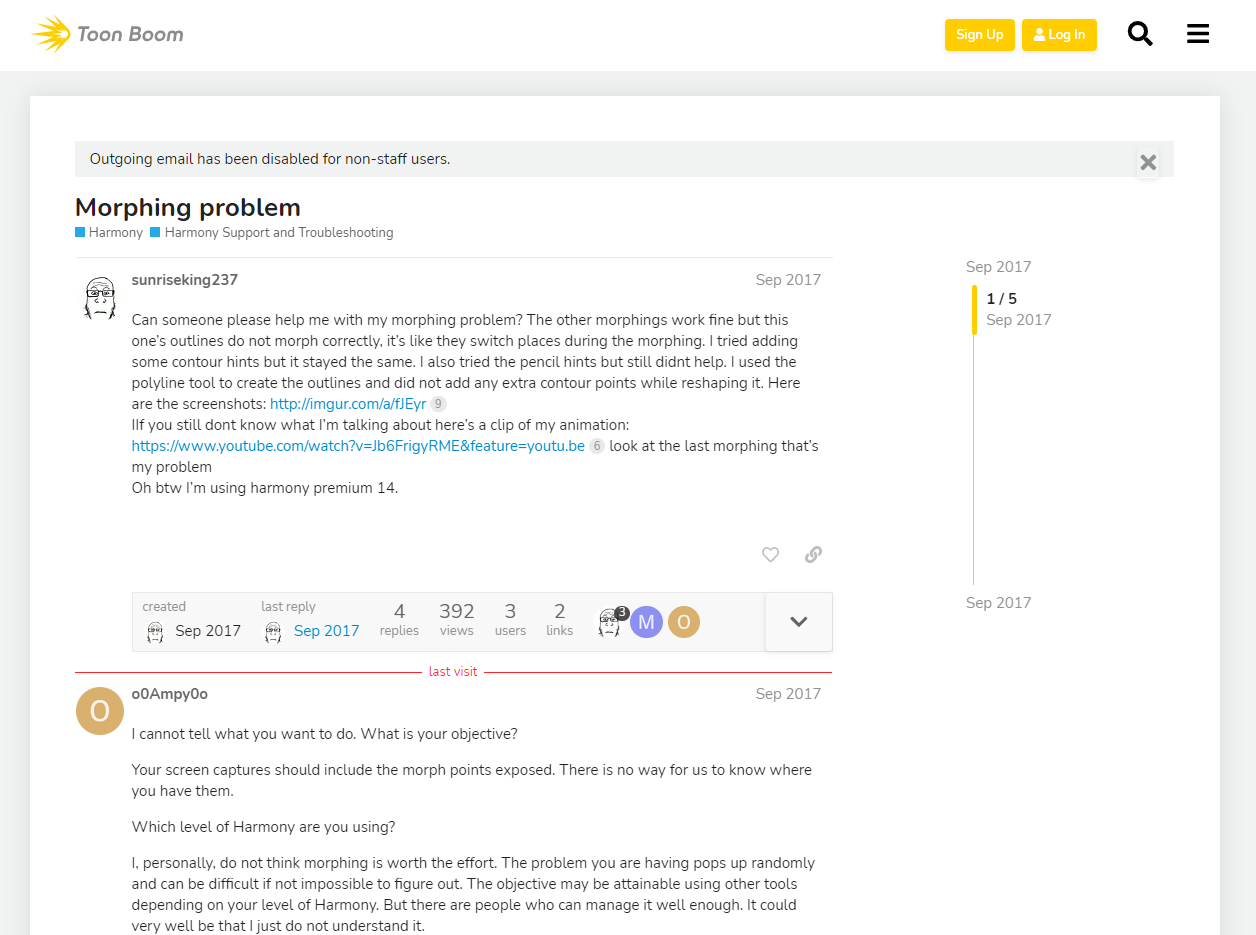Image resolution: width=1256 pixels, height=935 pixels.
Task: Click o0Ampy0o's round avatar beside reply
Action: 100,711
